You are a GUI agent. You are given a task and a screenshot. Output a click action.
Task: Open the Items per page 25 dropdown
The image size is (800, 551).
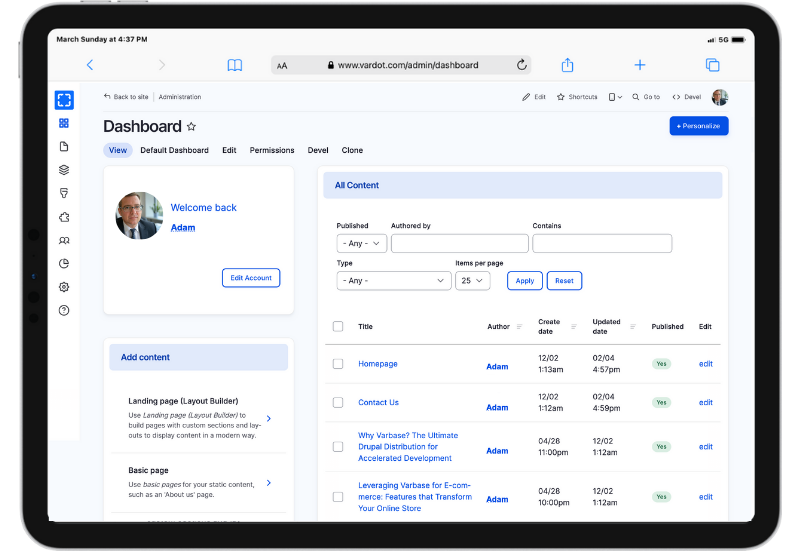click(473, 281)
